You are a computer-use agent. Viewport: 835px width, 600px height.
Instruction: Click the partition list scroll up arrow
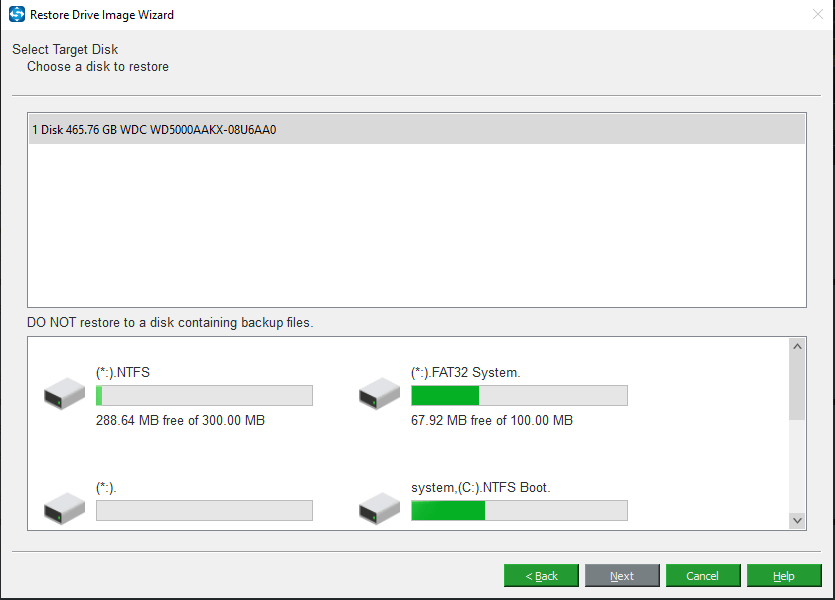797,347
